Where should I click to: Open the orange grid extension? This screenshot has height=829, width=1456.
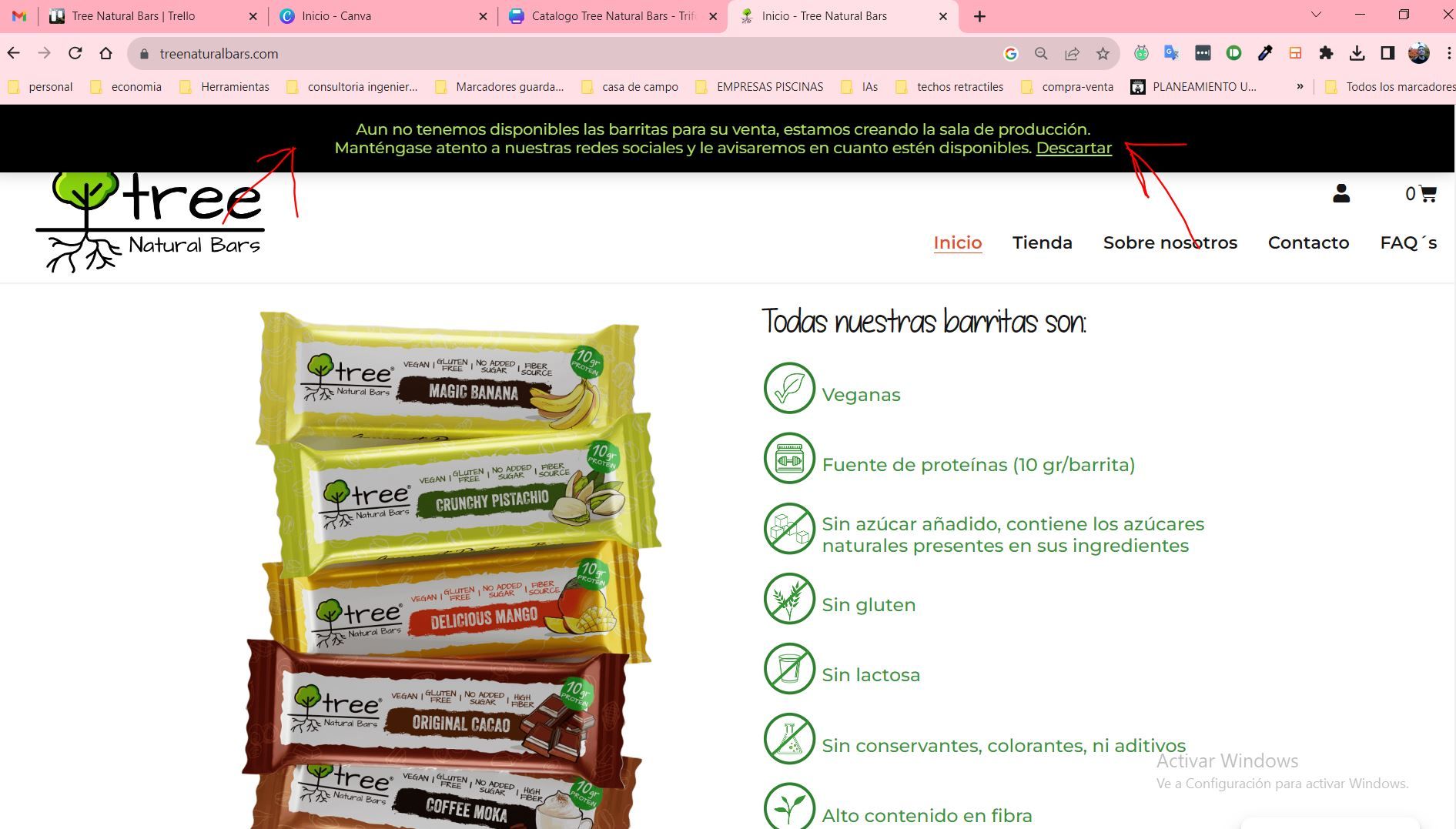coord(1295,53)
